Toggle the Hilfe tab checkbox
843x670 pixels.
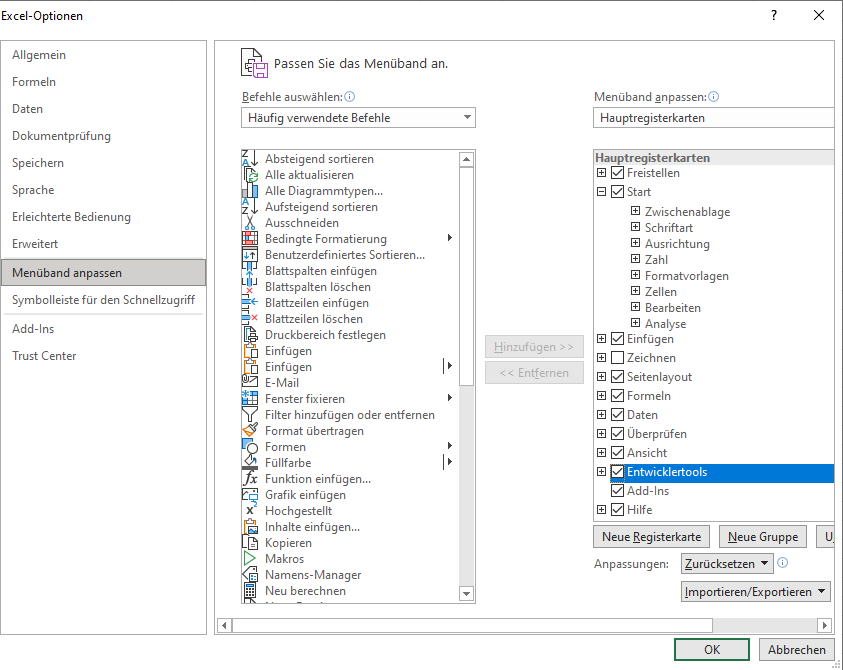(618, 510)
